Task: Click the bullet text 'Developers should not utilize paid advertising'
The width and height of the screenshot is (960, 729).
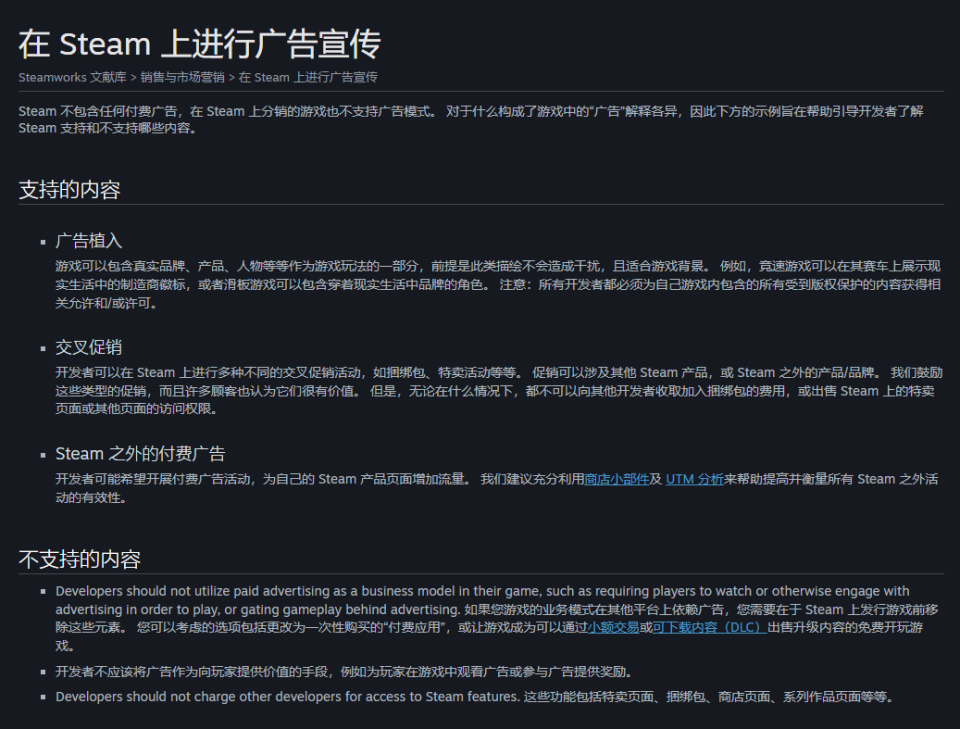Action: (497, 618)
